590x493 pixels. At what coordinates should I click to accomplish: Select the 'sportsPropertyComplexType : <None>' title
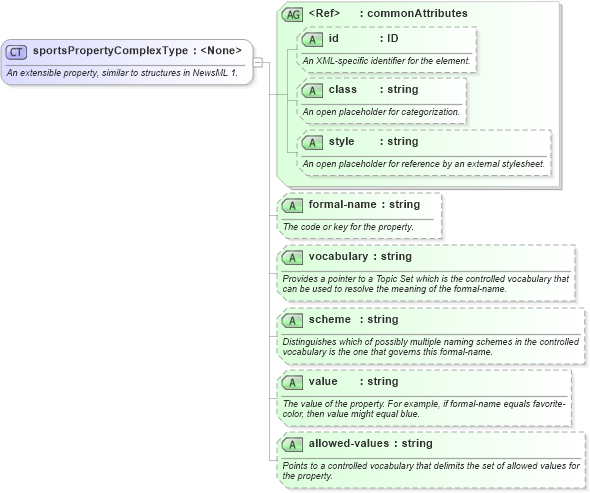137,51
